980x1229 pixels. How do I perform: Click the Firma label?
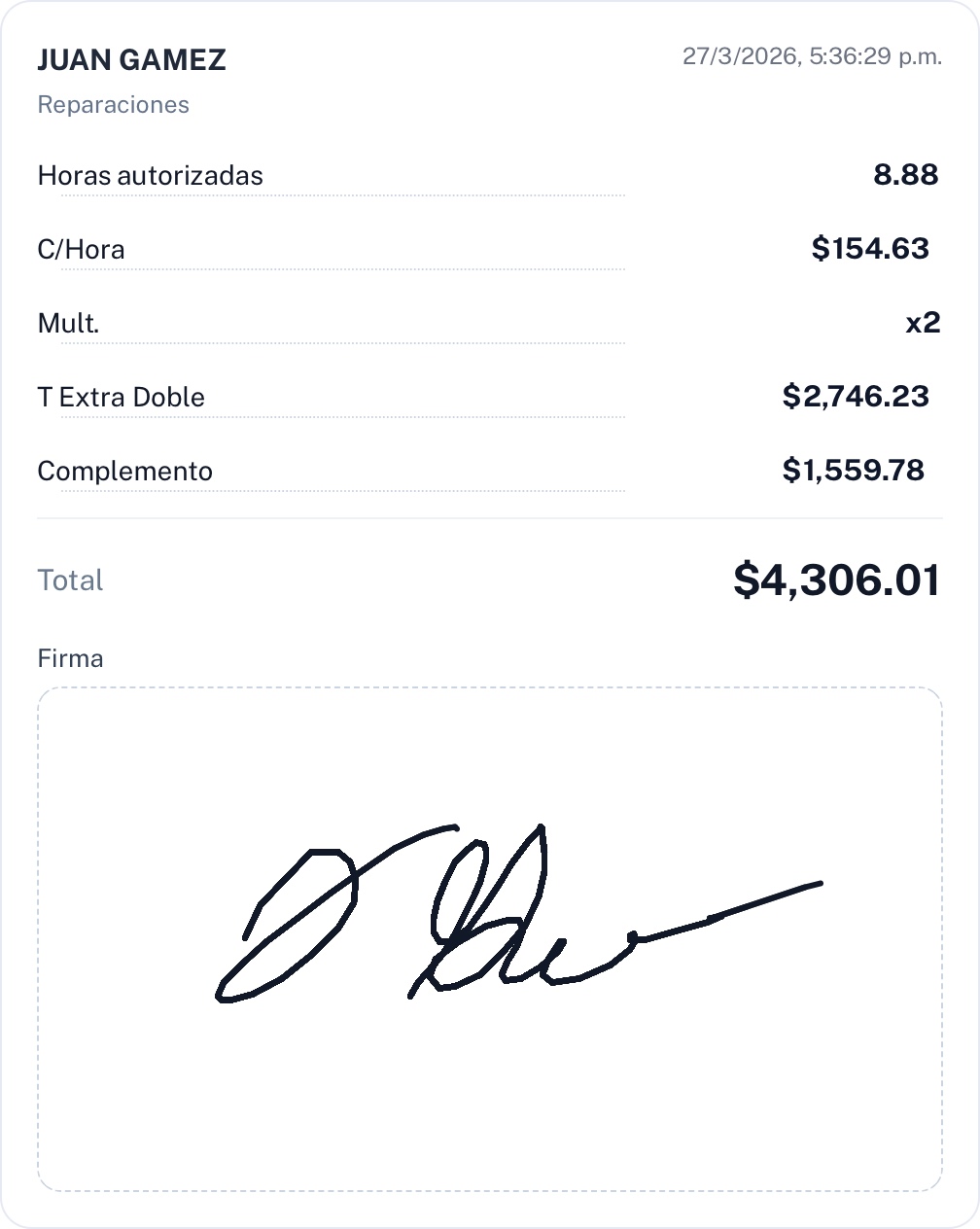point(70,659)
